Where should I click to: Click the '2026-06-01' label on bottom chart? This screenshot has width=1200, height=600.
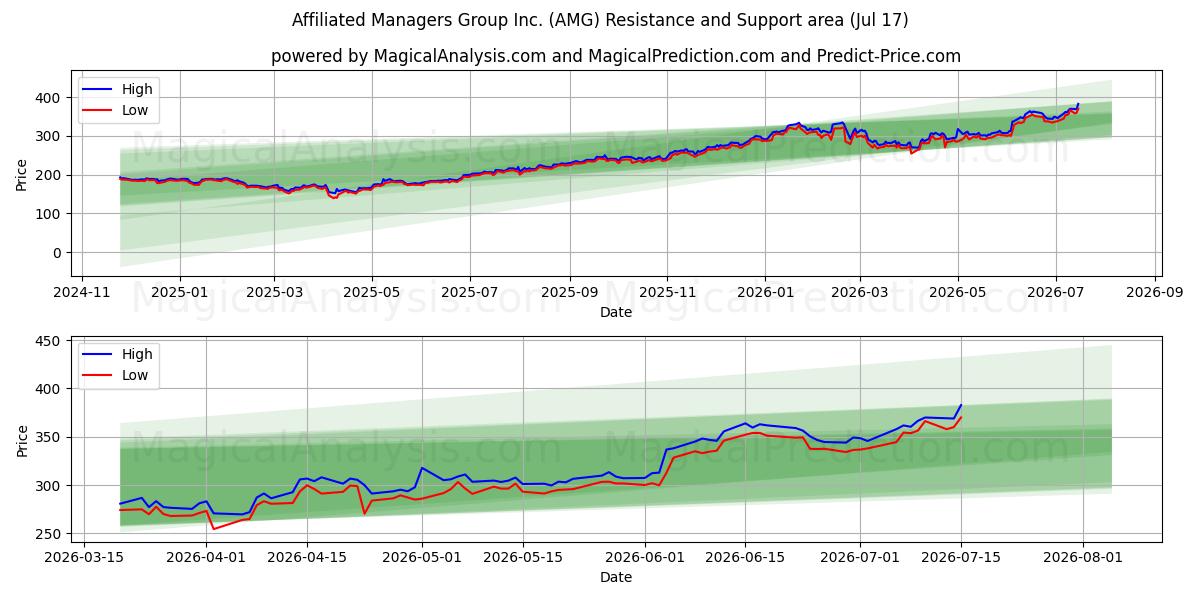[645, 558]
